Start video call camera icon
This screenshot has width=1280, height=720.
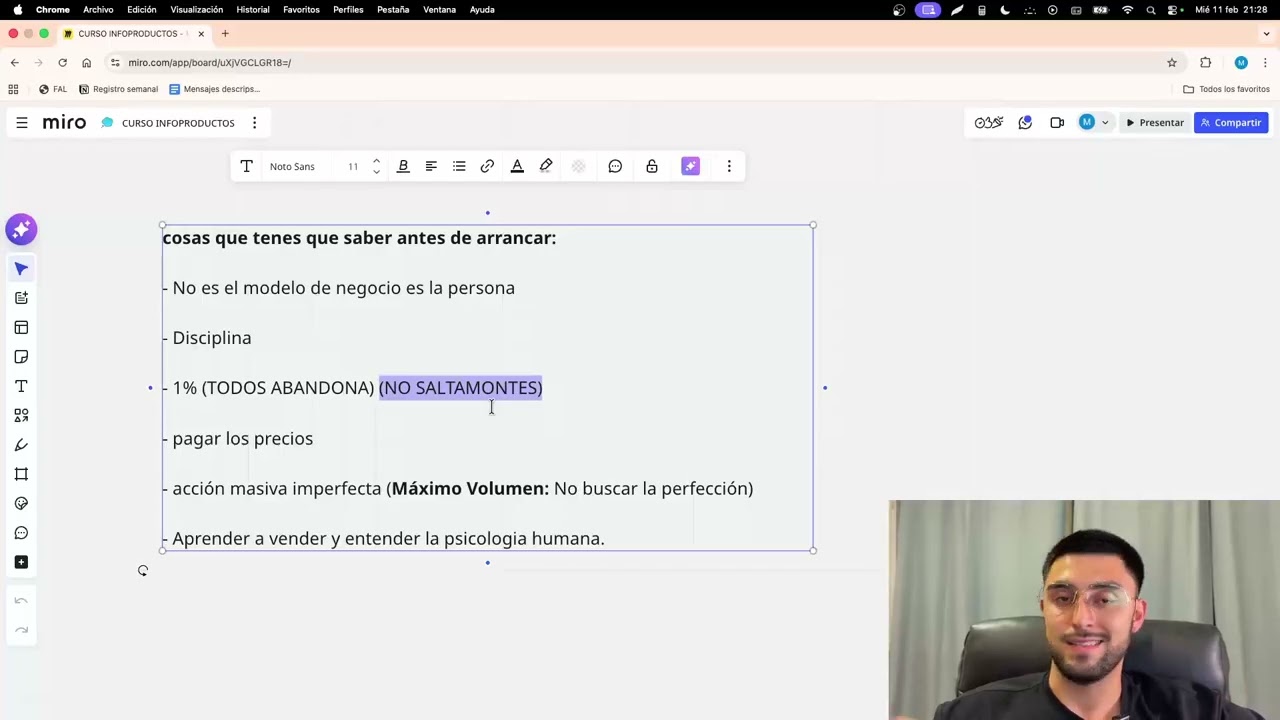[1057, 122]
